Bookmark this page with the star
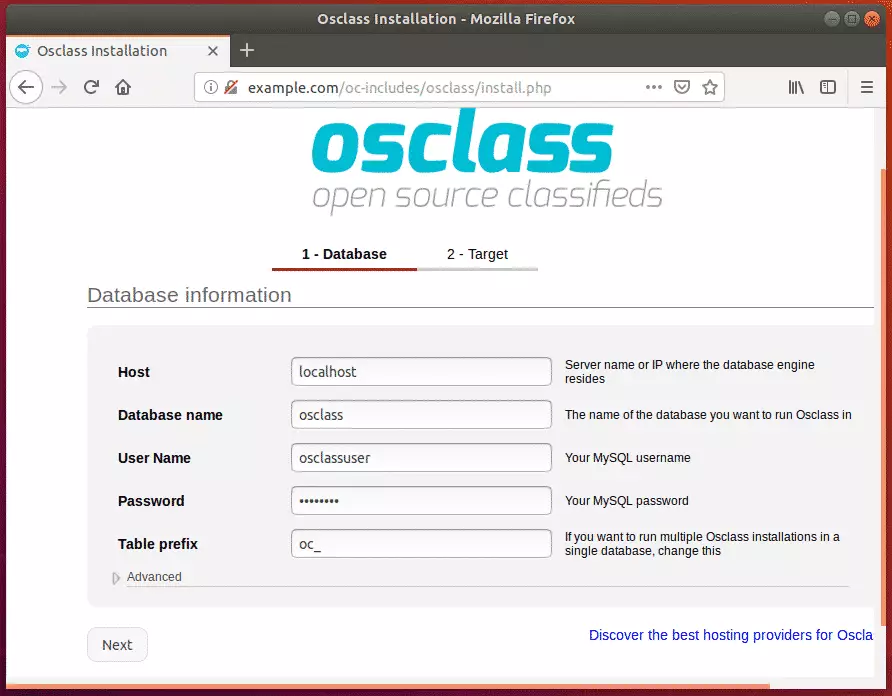Screen dimensions: 892x696 point(709,87)
